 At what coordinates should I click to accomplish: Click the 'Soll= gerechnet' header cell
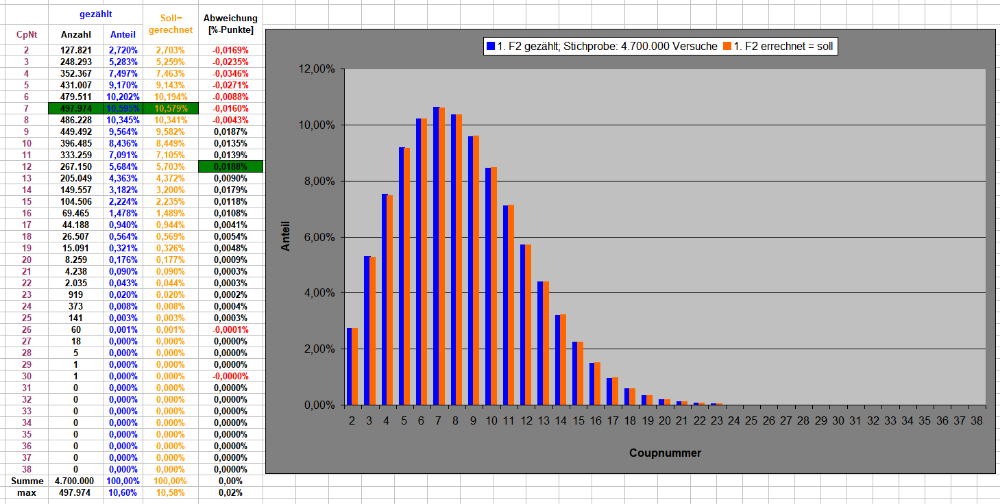click(172, 24)
